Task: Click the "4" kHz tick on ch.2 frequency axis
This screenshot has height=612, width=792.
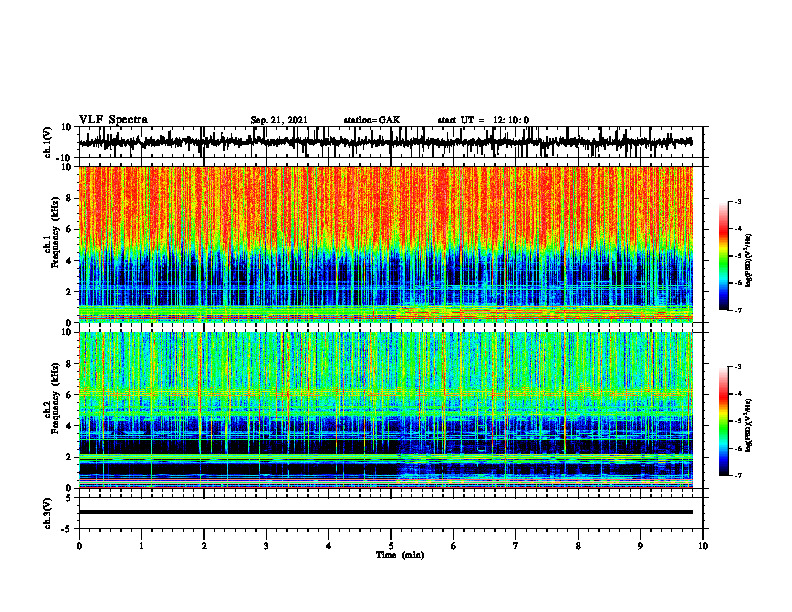Action: (70, 426)
